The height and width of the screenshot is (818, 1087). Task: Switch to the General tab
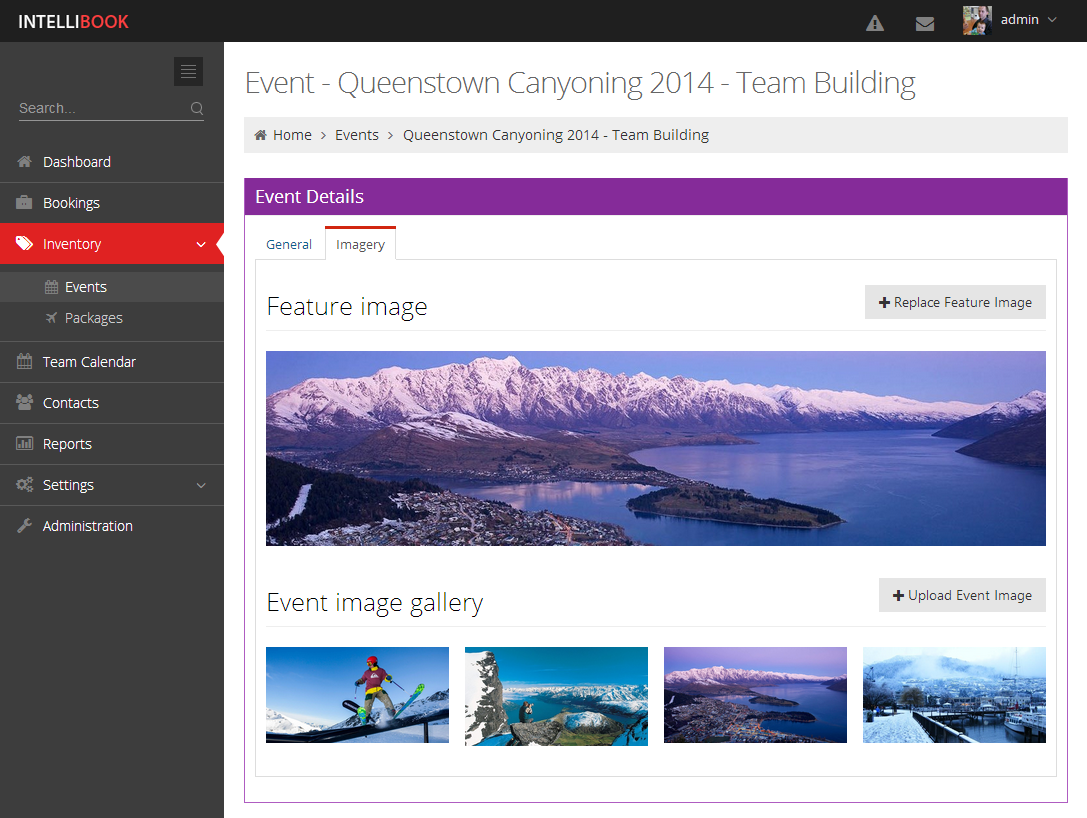(289, 245)
